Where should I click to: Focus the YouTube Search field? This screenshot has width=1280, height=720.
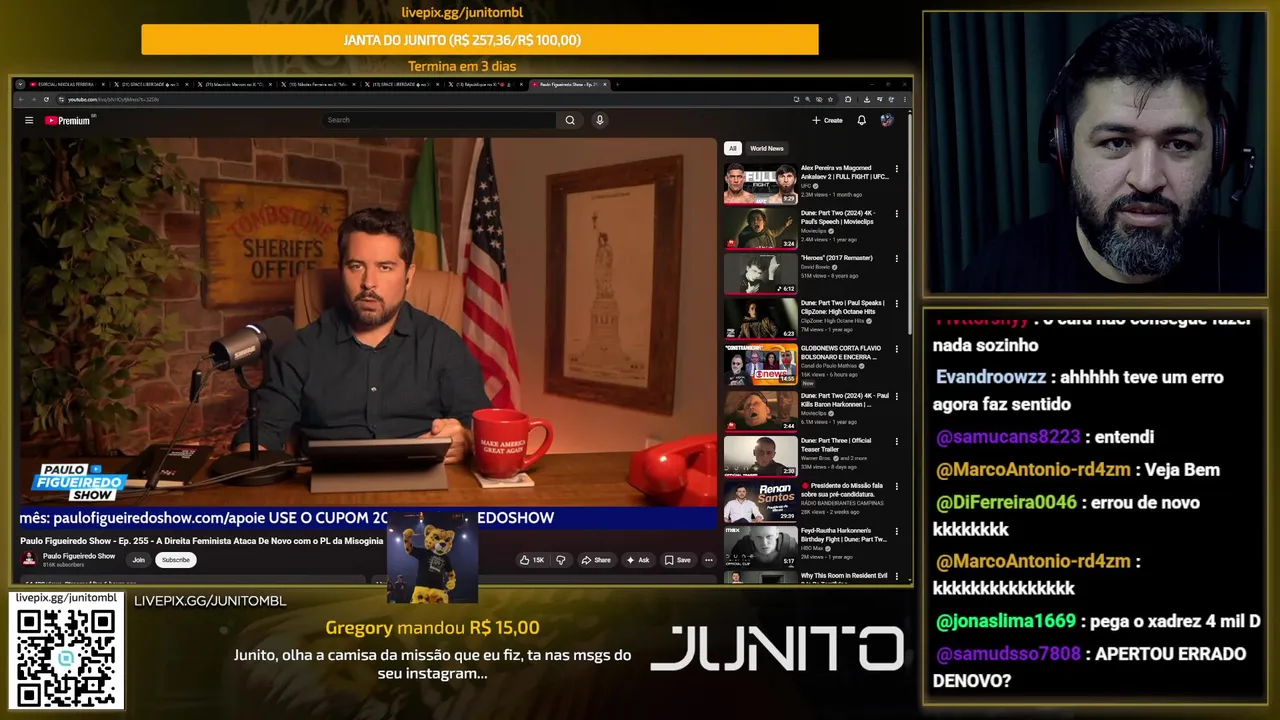coord(440,120)
